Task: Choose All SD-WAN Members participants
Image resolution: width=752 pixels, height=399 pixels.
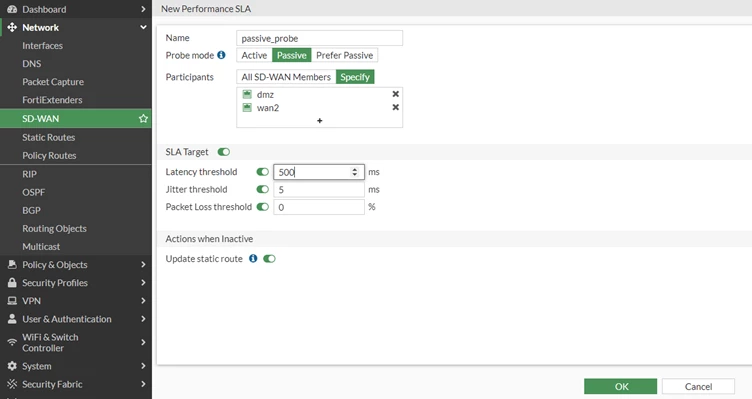Action: pos(286,77)
